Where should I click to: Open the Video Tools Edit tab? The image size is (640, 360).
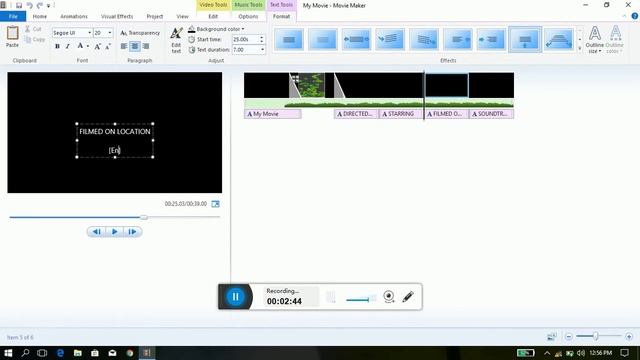coord(213,16)
